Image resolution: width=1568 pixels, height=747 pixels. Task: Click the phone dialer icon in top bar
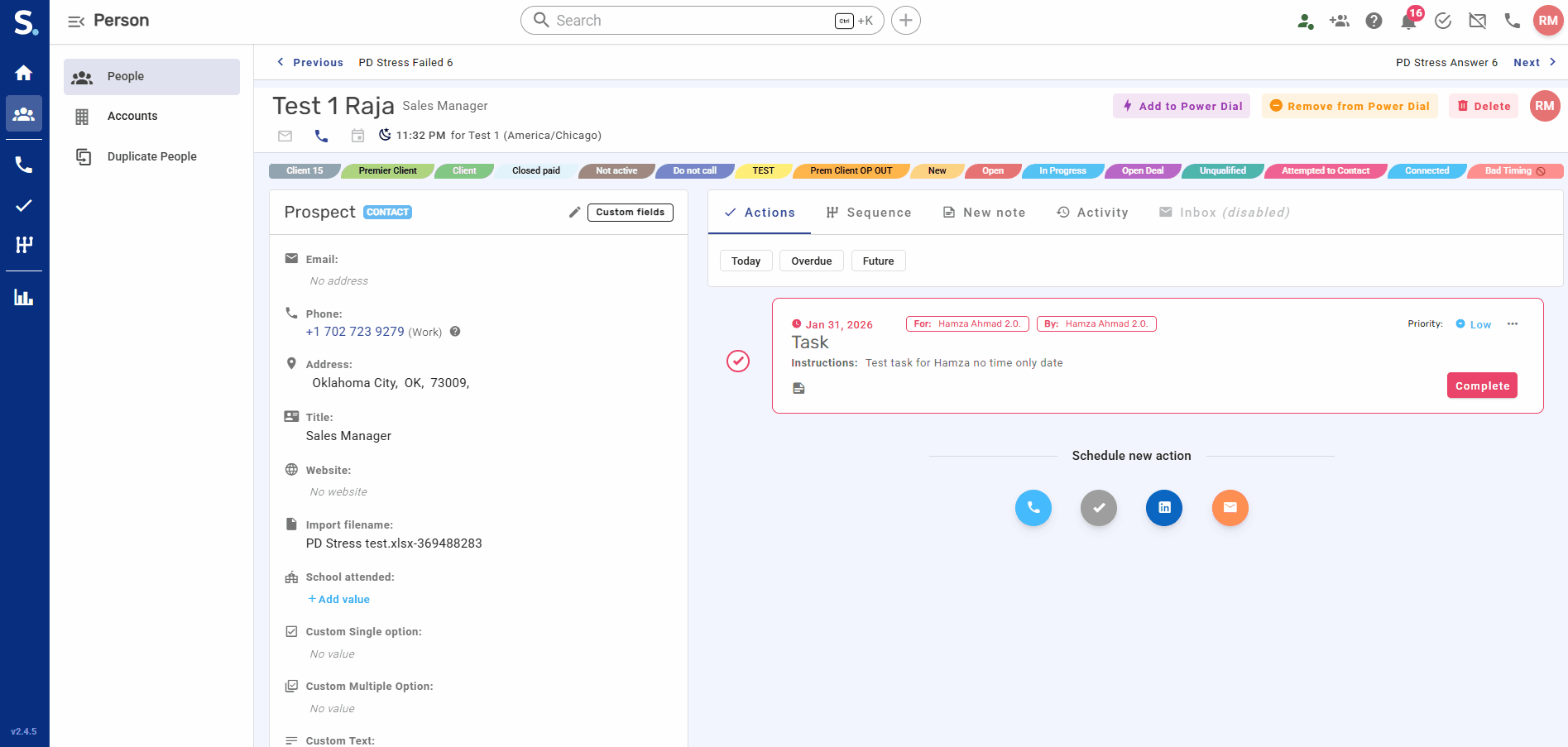(1513, 22)
